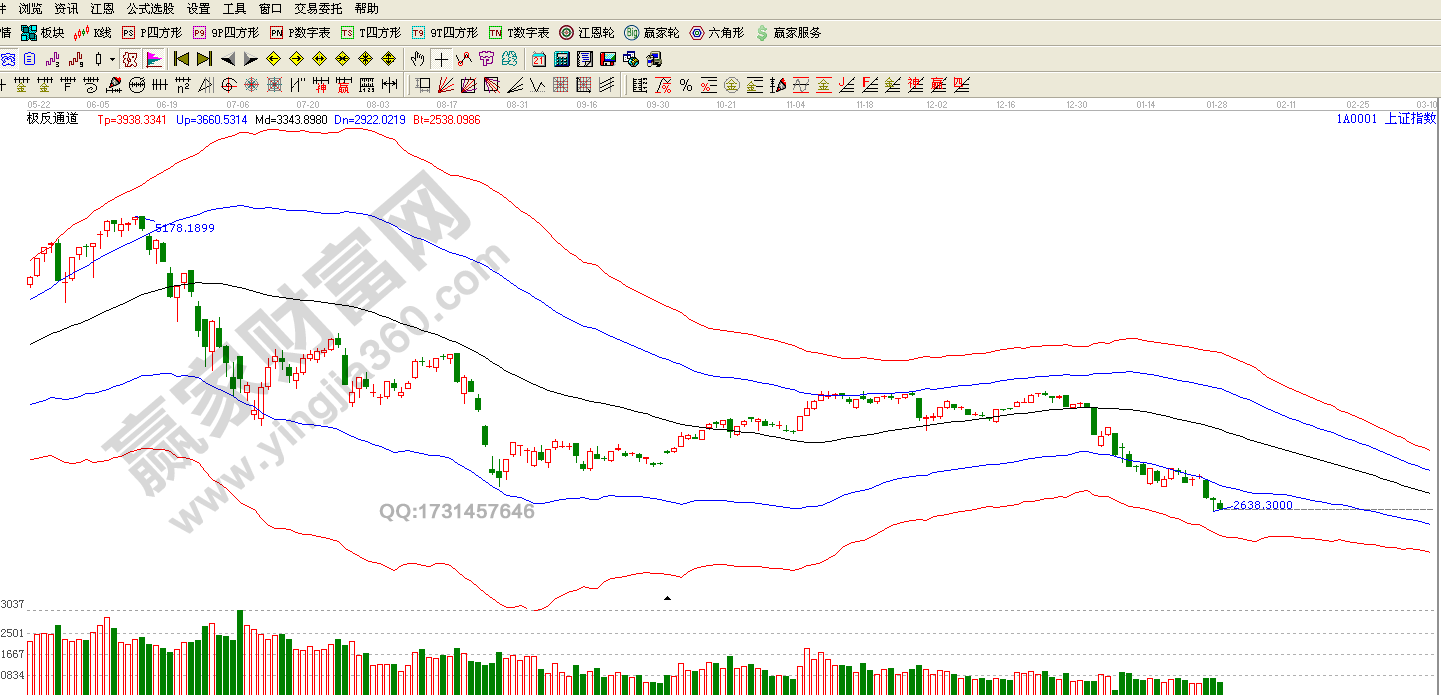Click the percent sign tool icon
Image resolution: width=1441 pixels, height=695 pixels.
[685, 84]
